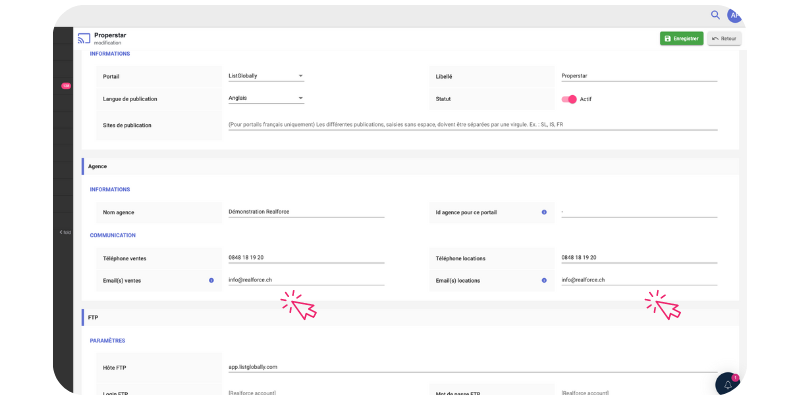This screenshot has width=800, height=400.
Task: Open the Portail ListGlobally dropdown
Action: (x=266, y=76)
